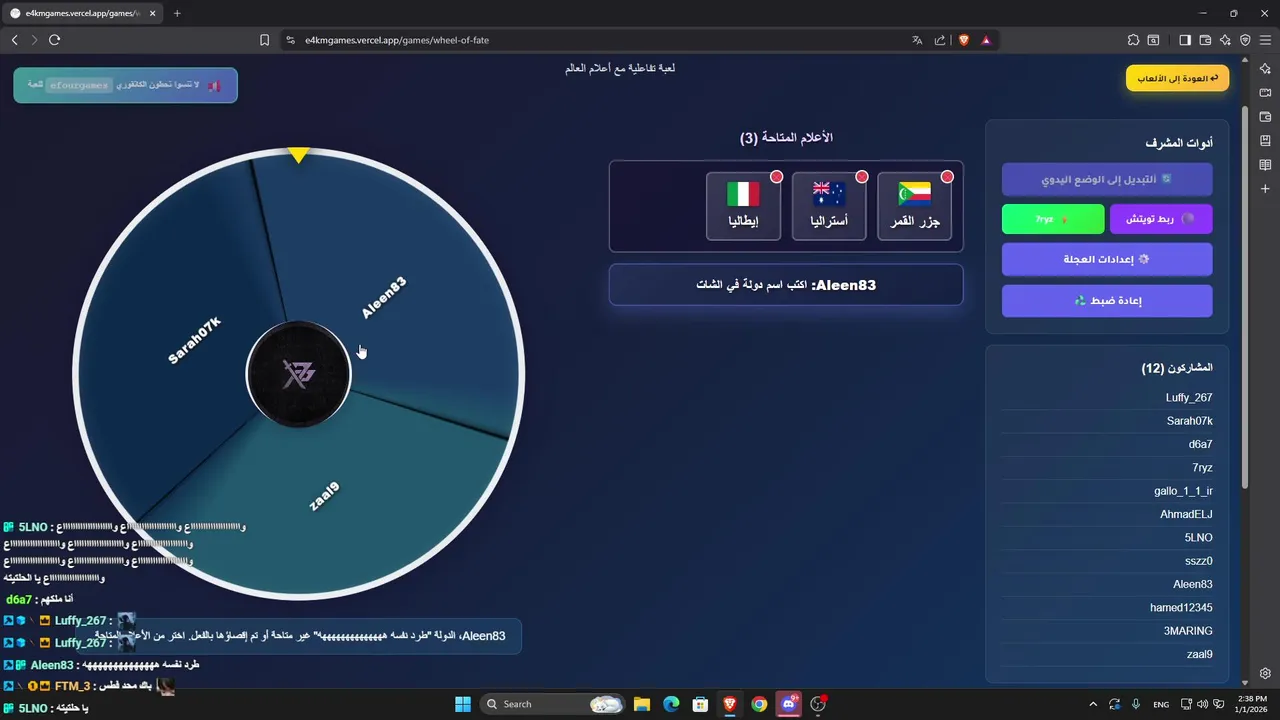Open sidebar settings gear at bottom
This screenshot has width=1280, height=720.
(x=1265, y=673)
